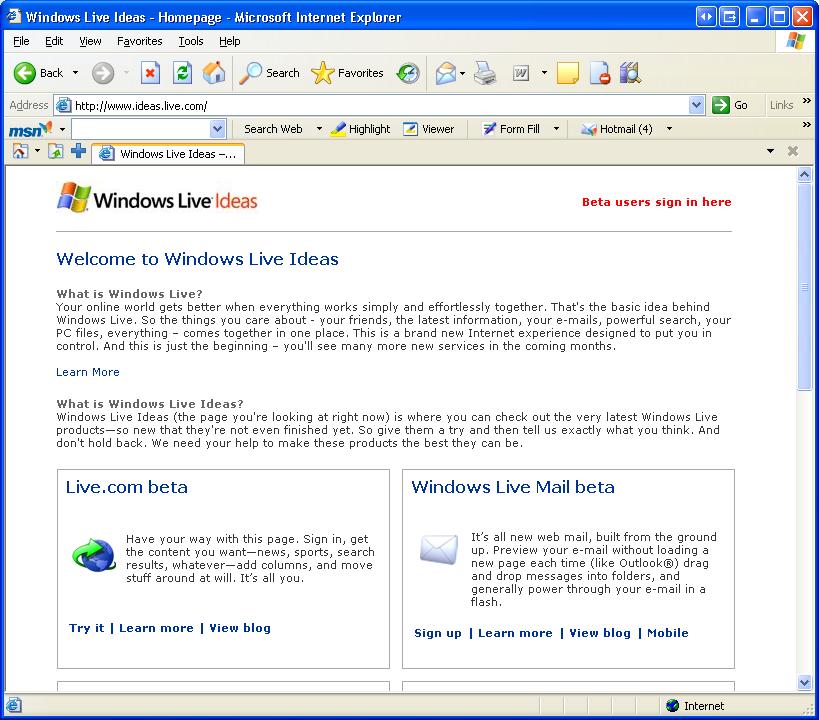Open the Tools menu
This screenshot has height=720, width=819.
tap(191, 41)
